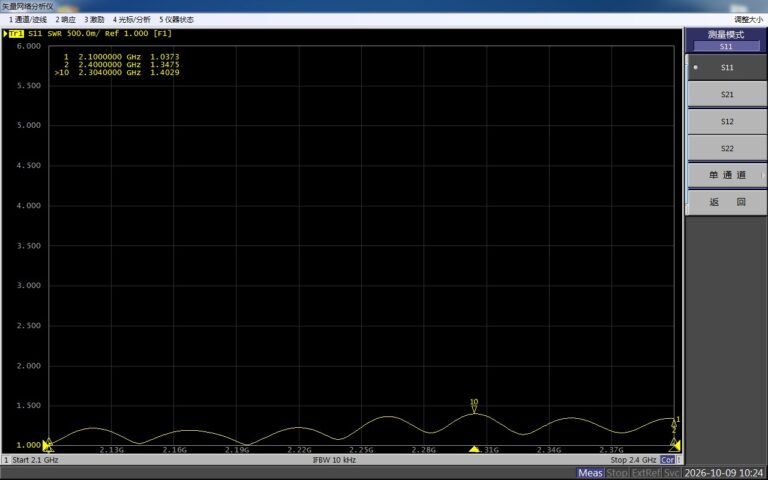Viewport: 768px width, 480px height.
Task: Click the Stop 2.4 GHz field
Action: coord(633,460)
